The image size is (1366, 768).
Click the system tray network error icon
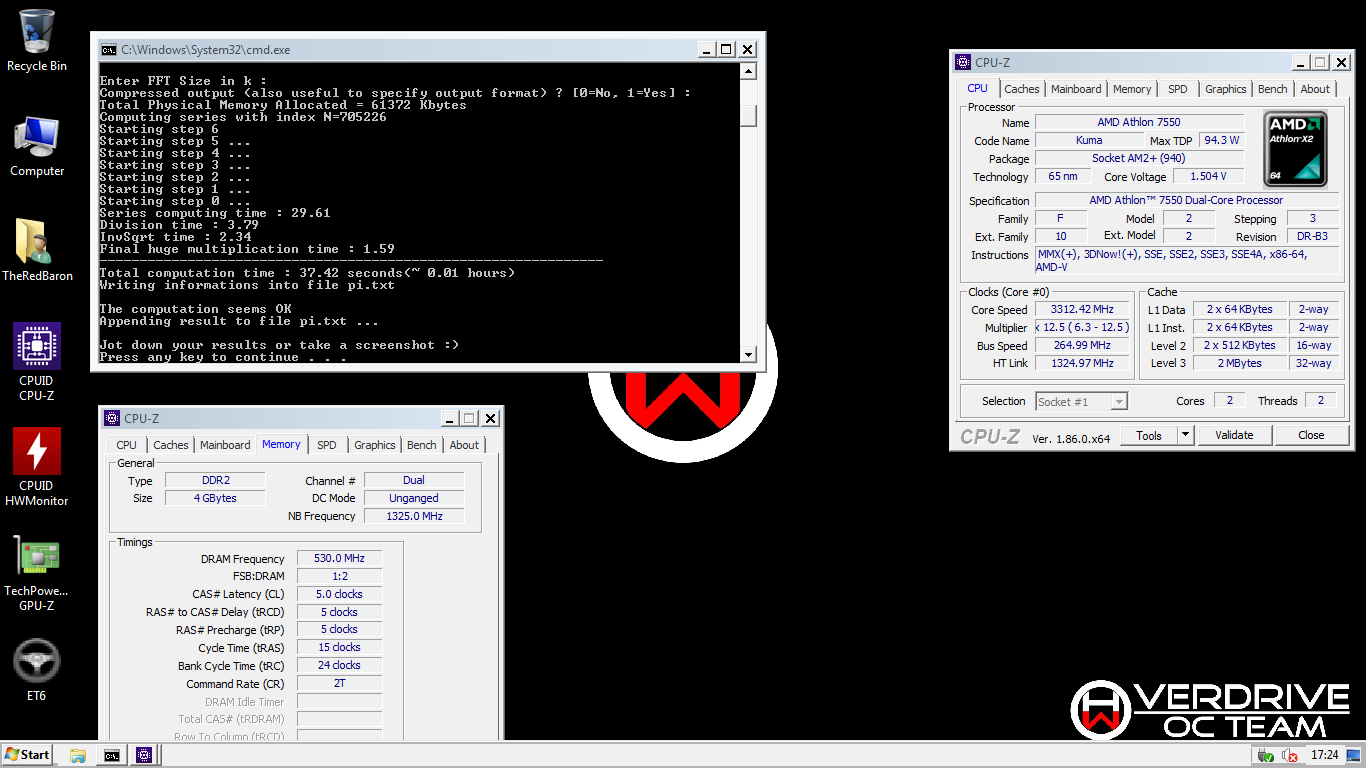[1290, 755]
